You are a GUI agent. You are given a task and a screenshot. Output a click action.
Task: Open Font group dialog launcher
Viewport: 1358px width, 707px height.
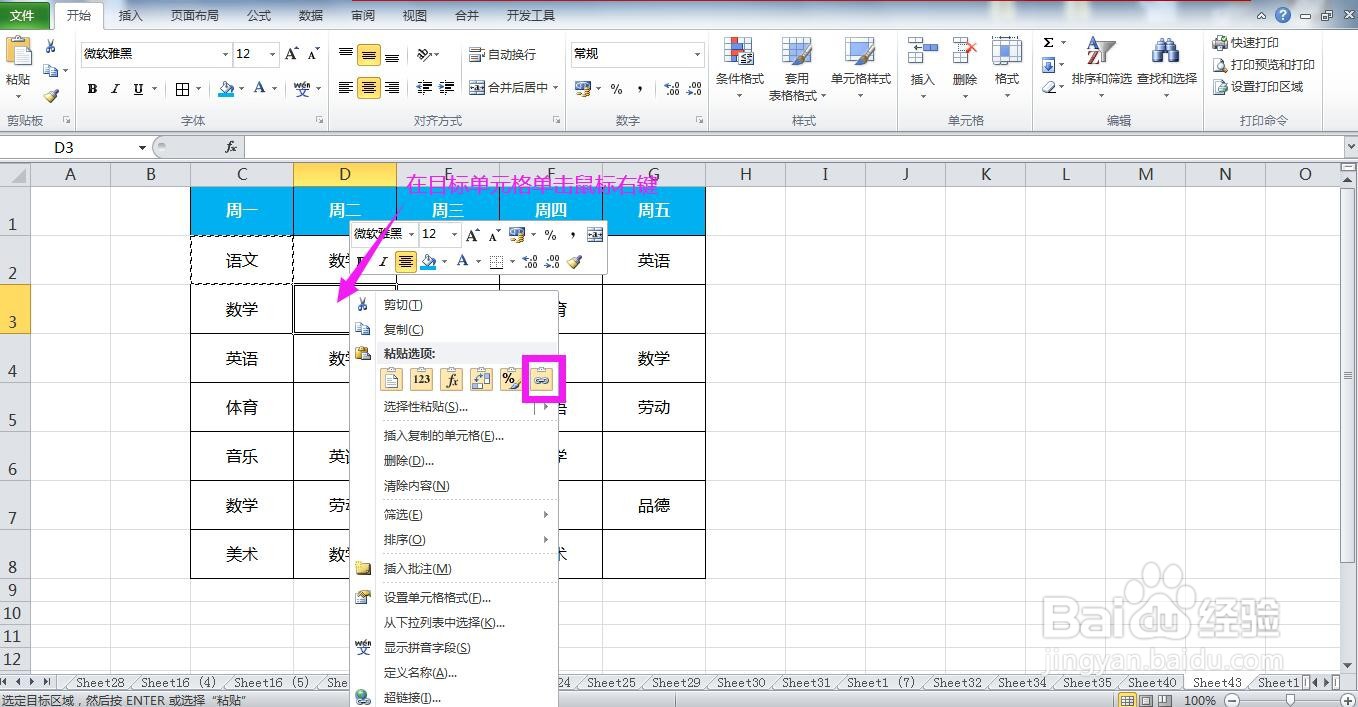click(x=320, y=120)
